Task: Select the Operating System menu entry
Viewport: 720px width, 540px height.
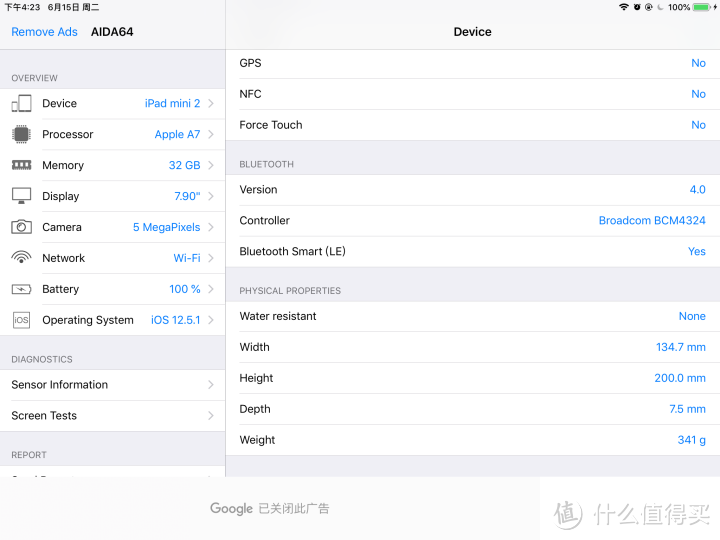Action: click(112, 320)
